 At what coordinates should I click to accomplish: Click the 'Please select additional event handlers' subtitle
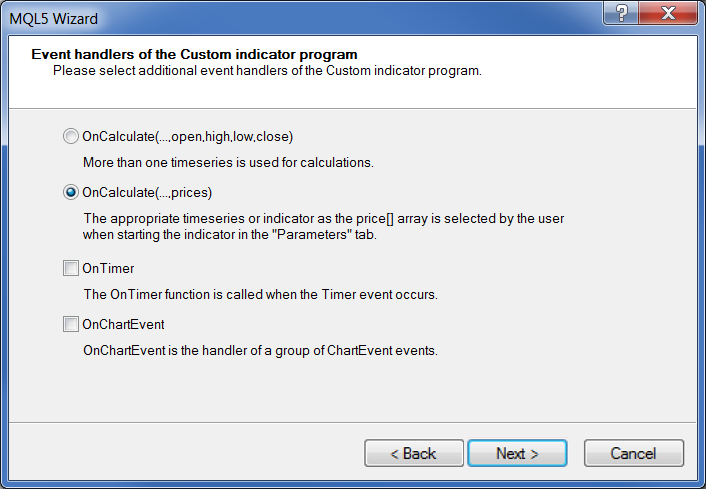tap(267, 71)
